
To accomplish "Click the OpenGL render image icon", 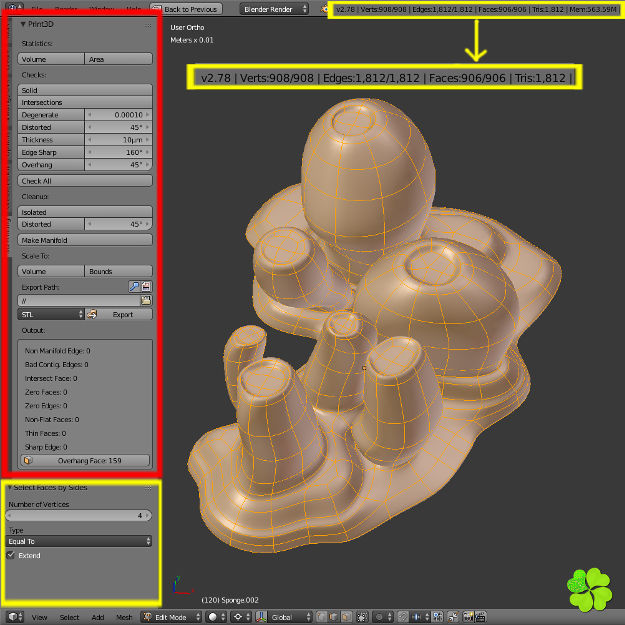I will tap(469, 617).
